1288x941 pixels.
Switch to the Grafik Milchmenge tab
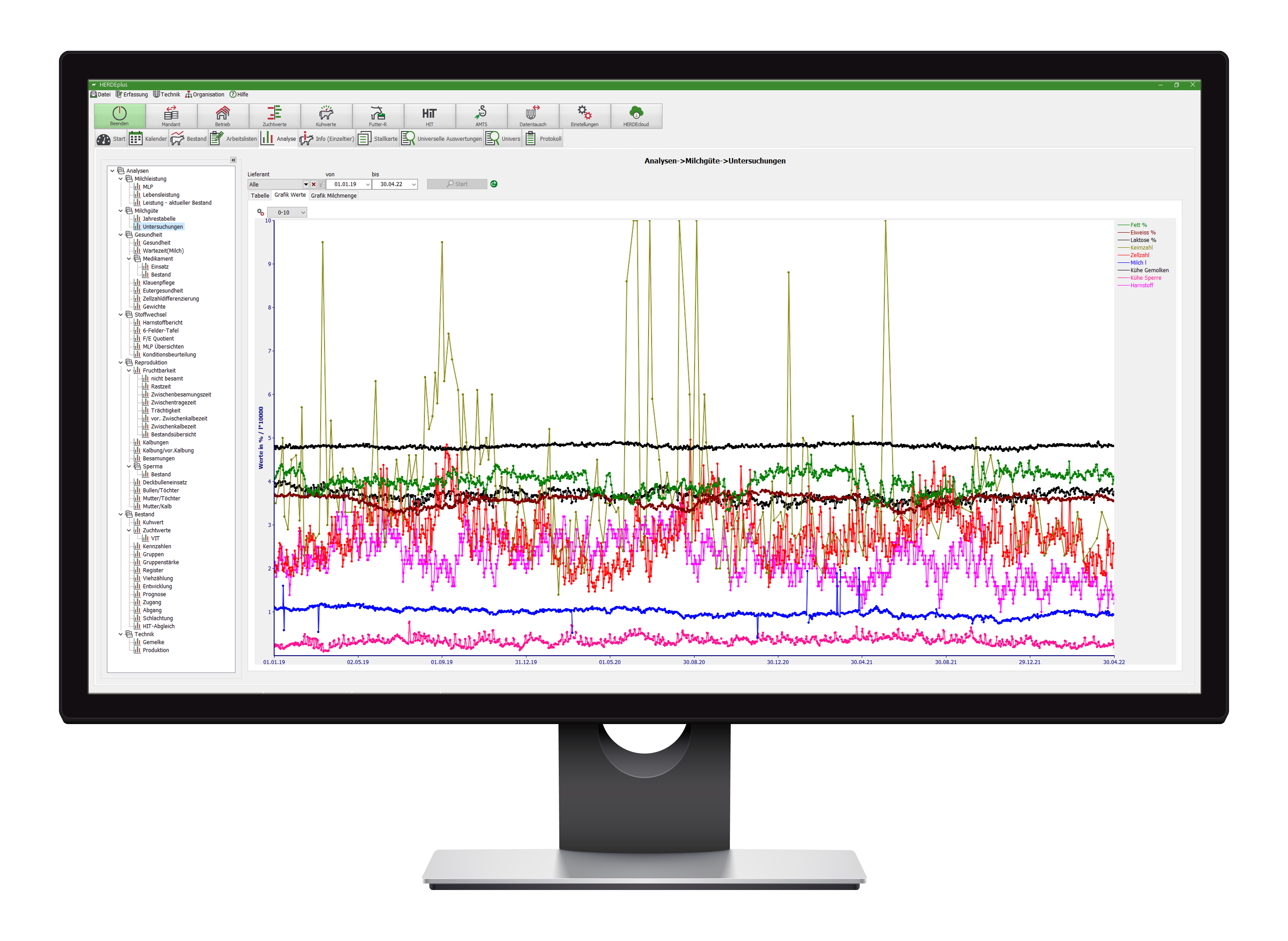click(334, 196)
